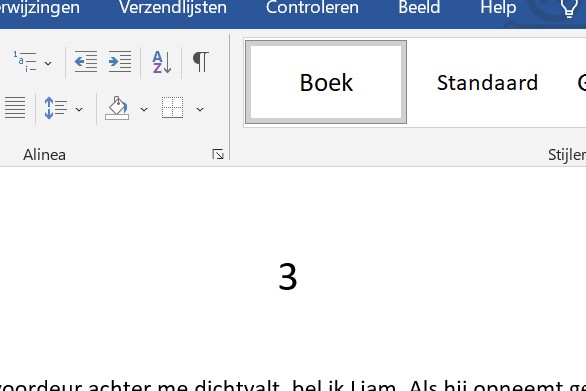Toggle show paragraph marks
The width and height of the screenshot is (586, 391).
pyautogui.click(x=201, y=62)
